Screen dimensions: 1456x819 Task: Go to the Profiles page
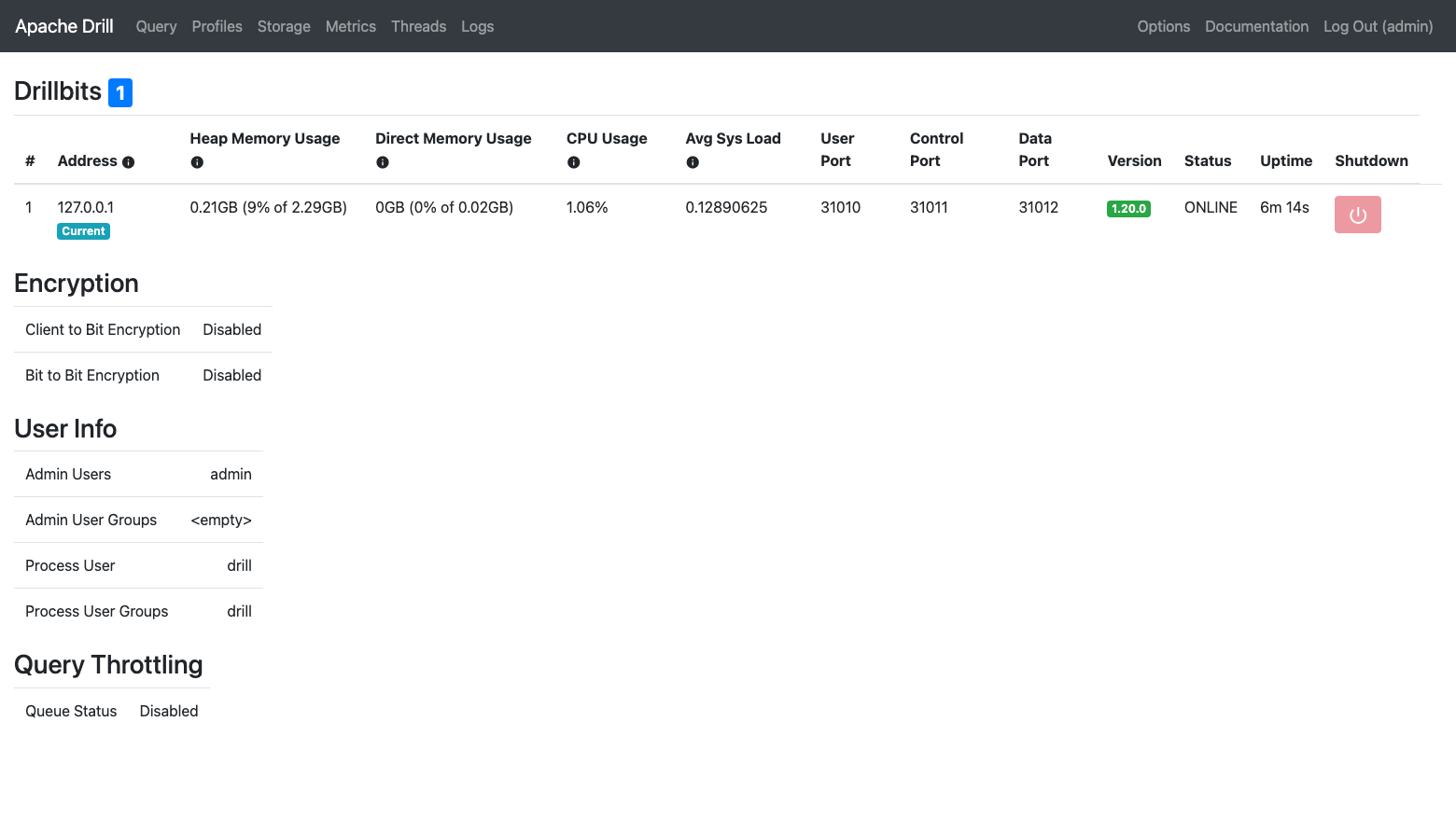pyautogui.click(x=217, y=26)
